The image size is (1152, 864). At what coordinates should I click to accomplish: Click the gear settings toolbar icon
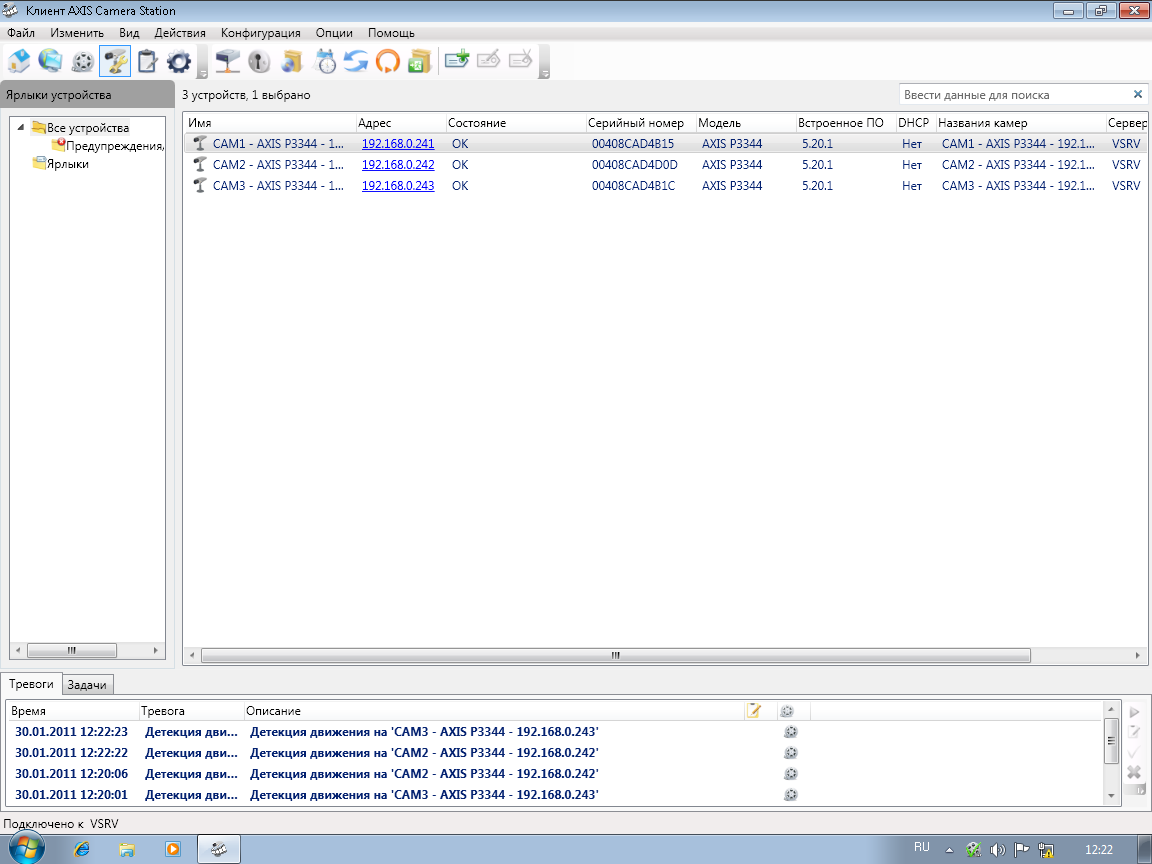[x=179, y=62]
